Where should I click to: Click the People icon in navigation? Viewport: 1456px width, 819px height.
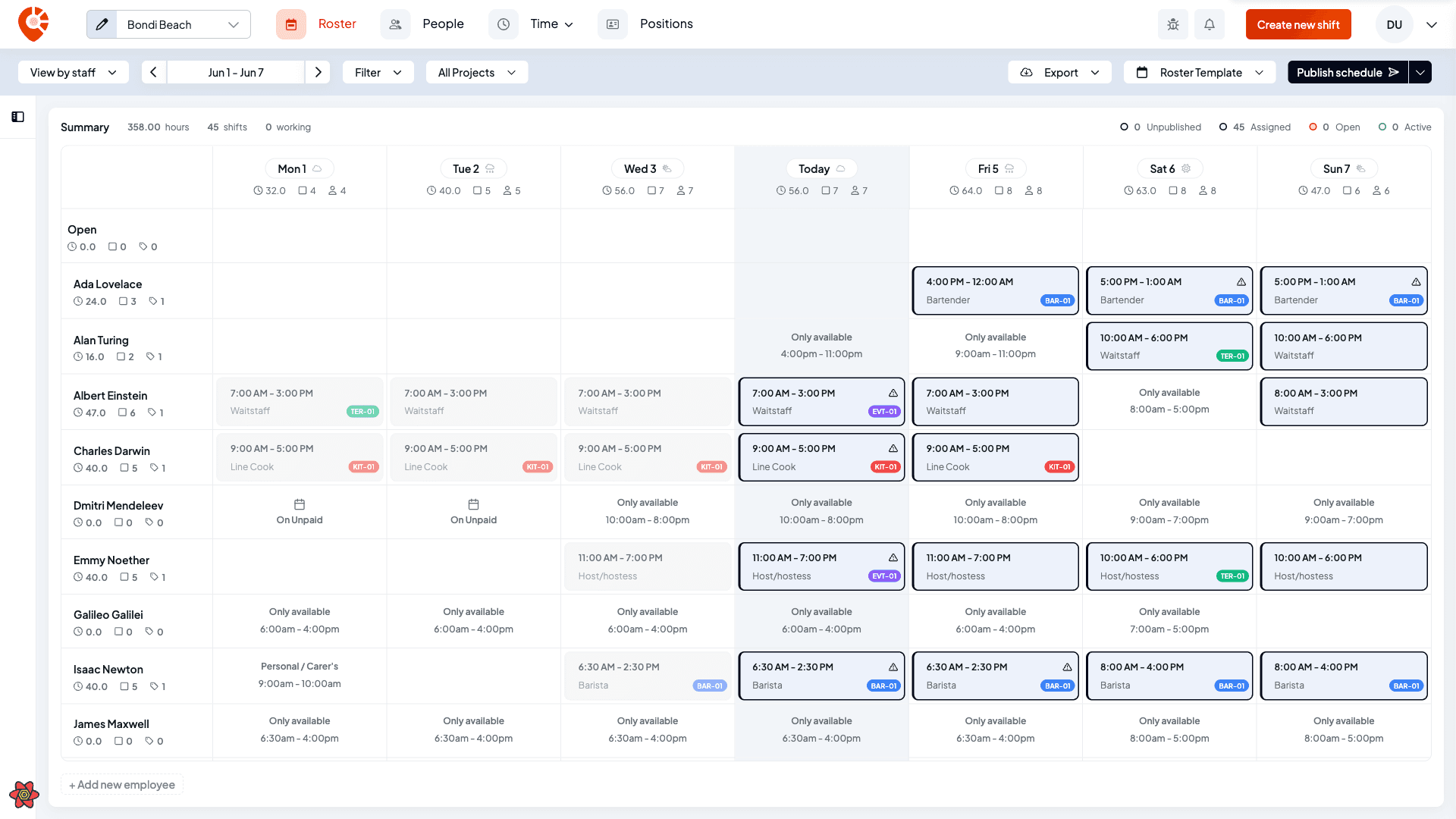(395, 24)
